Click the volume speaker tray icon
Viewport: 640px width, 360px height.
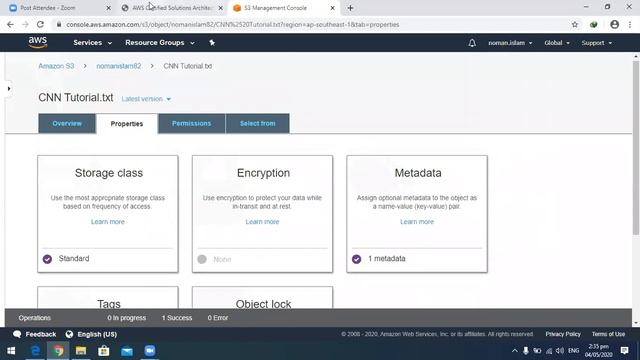(560, 351)
